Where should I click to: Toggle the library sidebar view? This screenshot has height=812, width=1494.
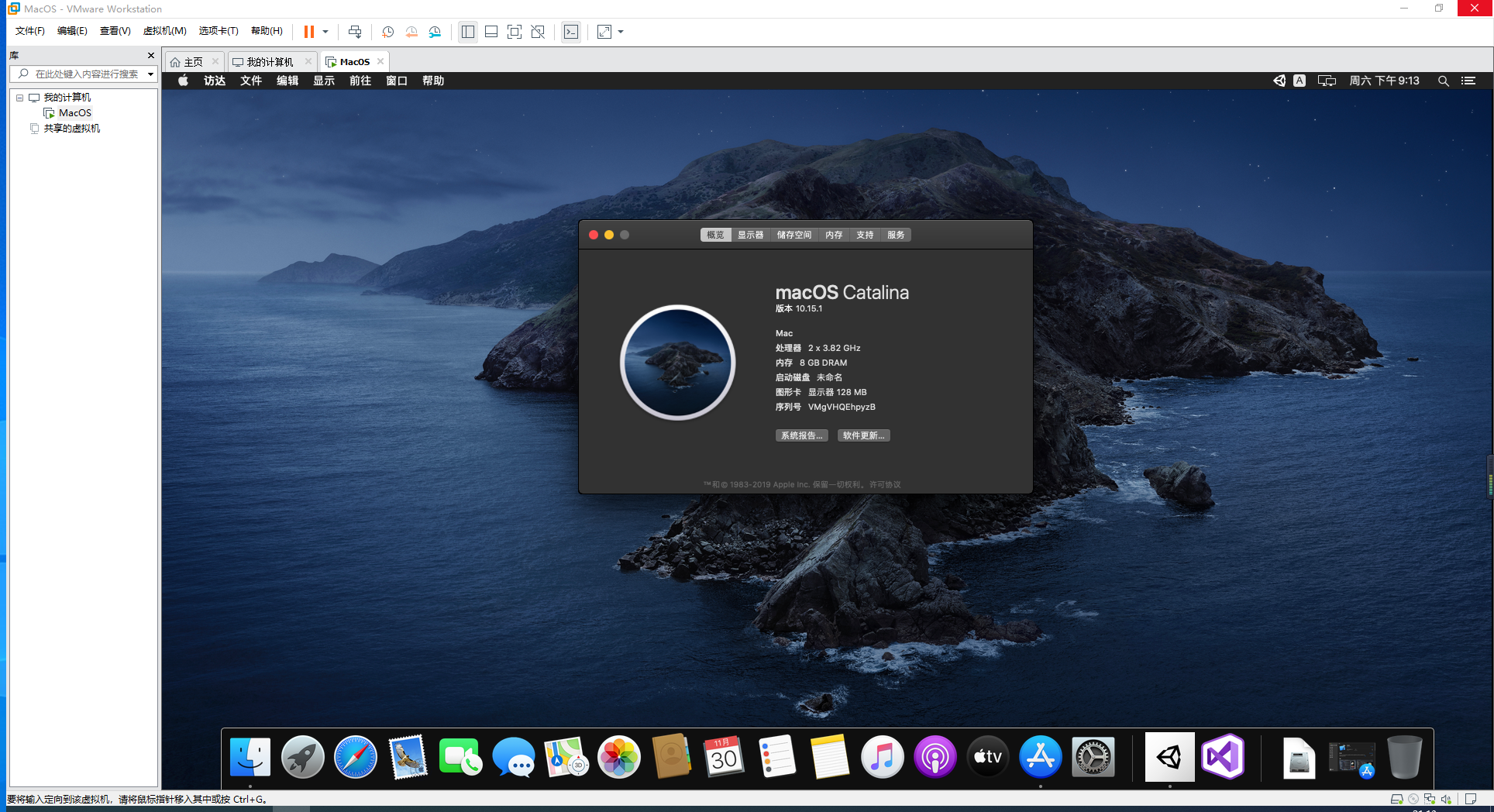click(468, 32)
